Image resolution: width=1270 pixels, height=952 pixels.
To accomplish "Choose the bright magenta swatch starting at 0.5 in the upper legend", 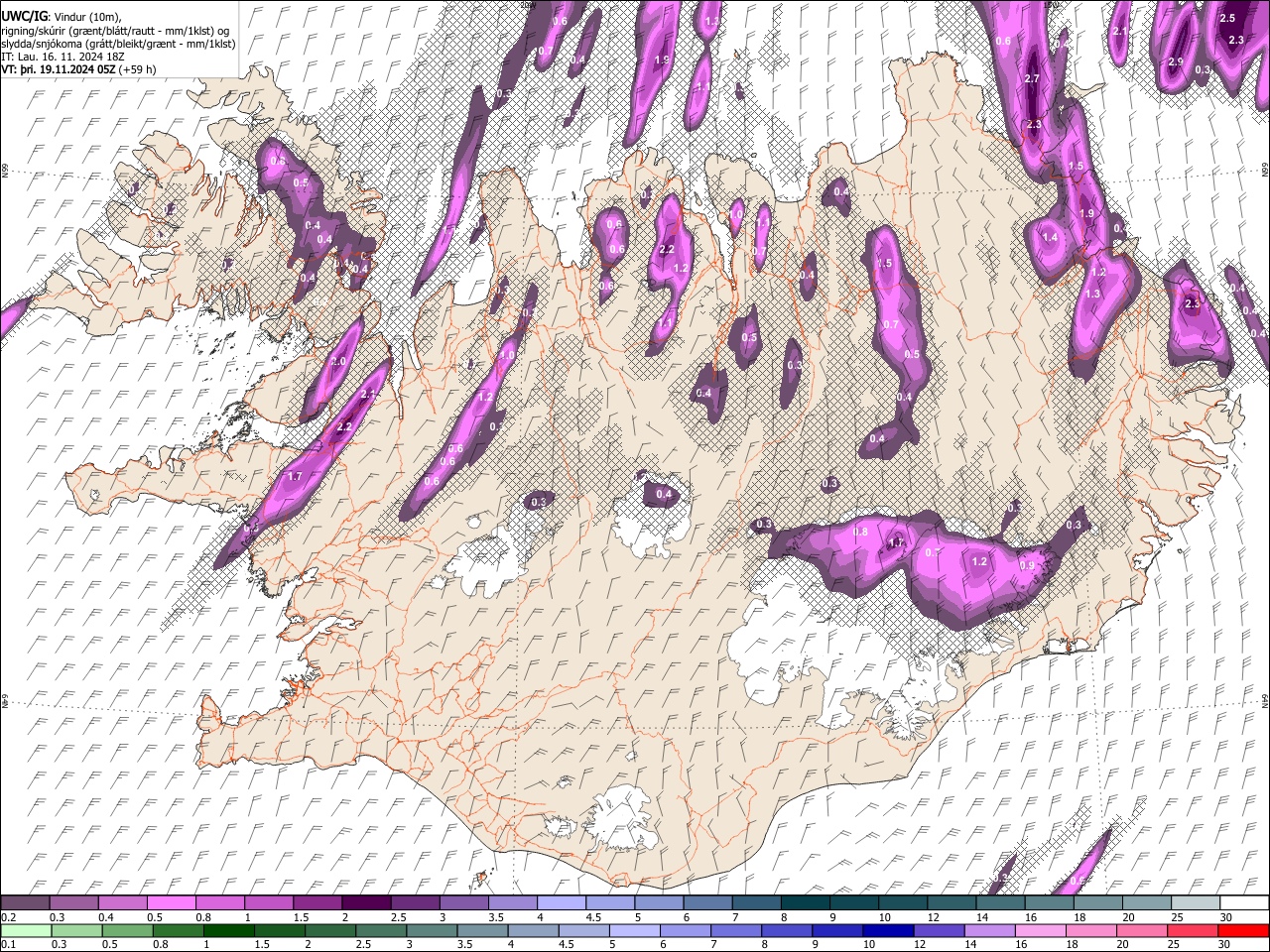I will tap(171, 903).
